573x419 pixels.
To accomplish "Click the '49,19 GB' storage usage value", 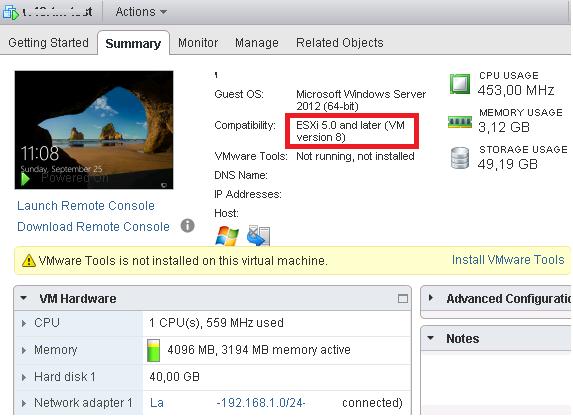I will tap(508, 164).
